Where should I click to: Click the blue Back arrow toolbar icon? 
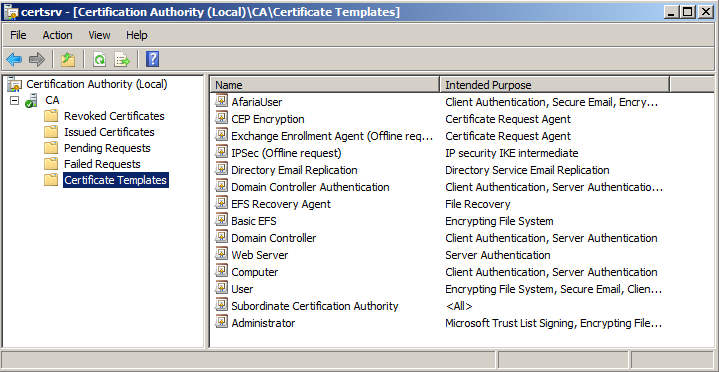coord(14,59)
